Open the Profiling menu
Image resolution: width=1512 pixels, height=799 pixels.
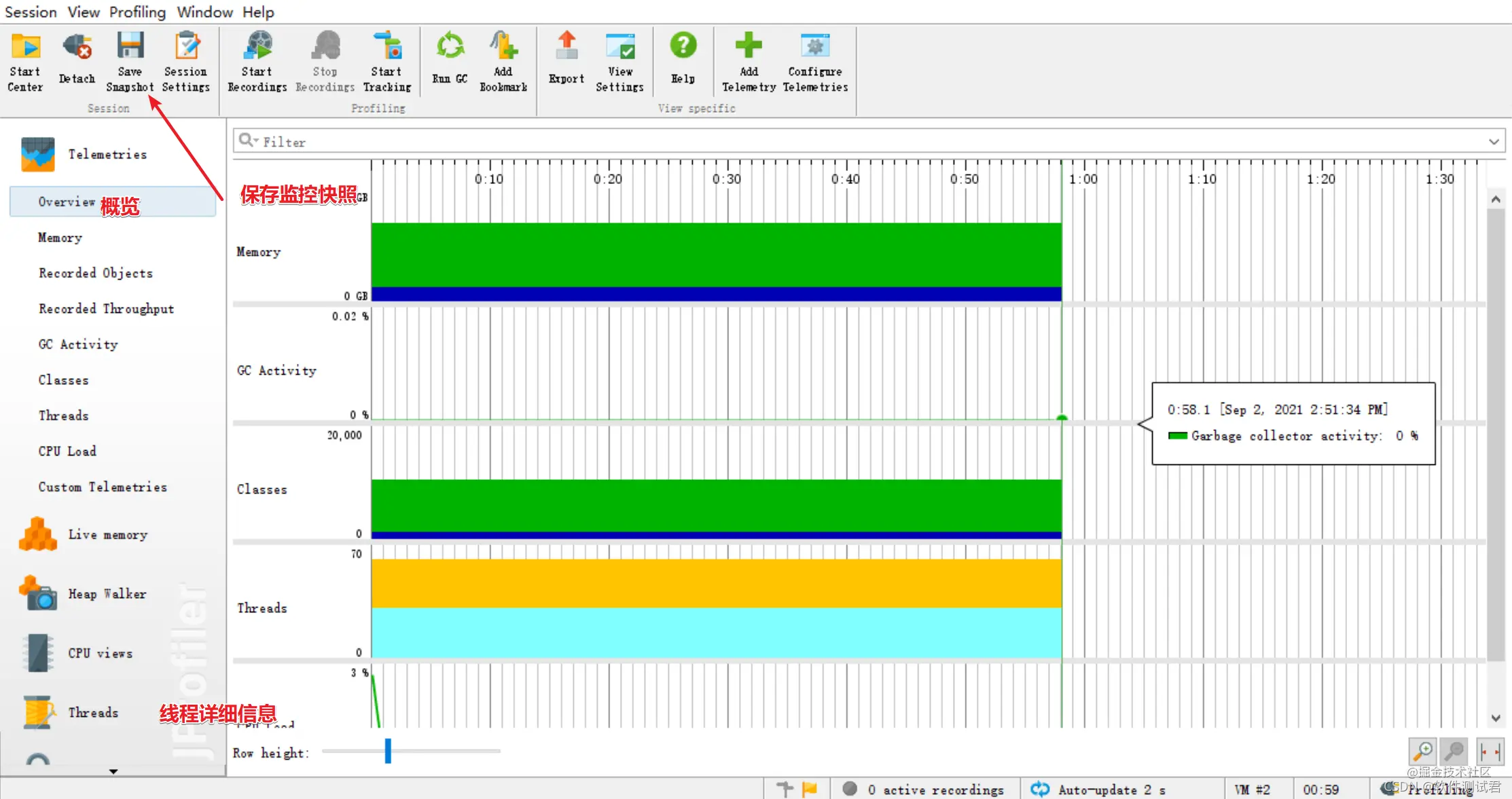tap(137, 12)
